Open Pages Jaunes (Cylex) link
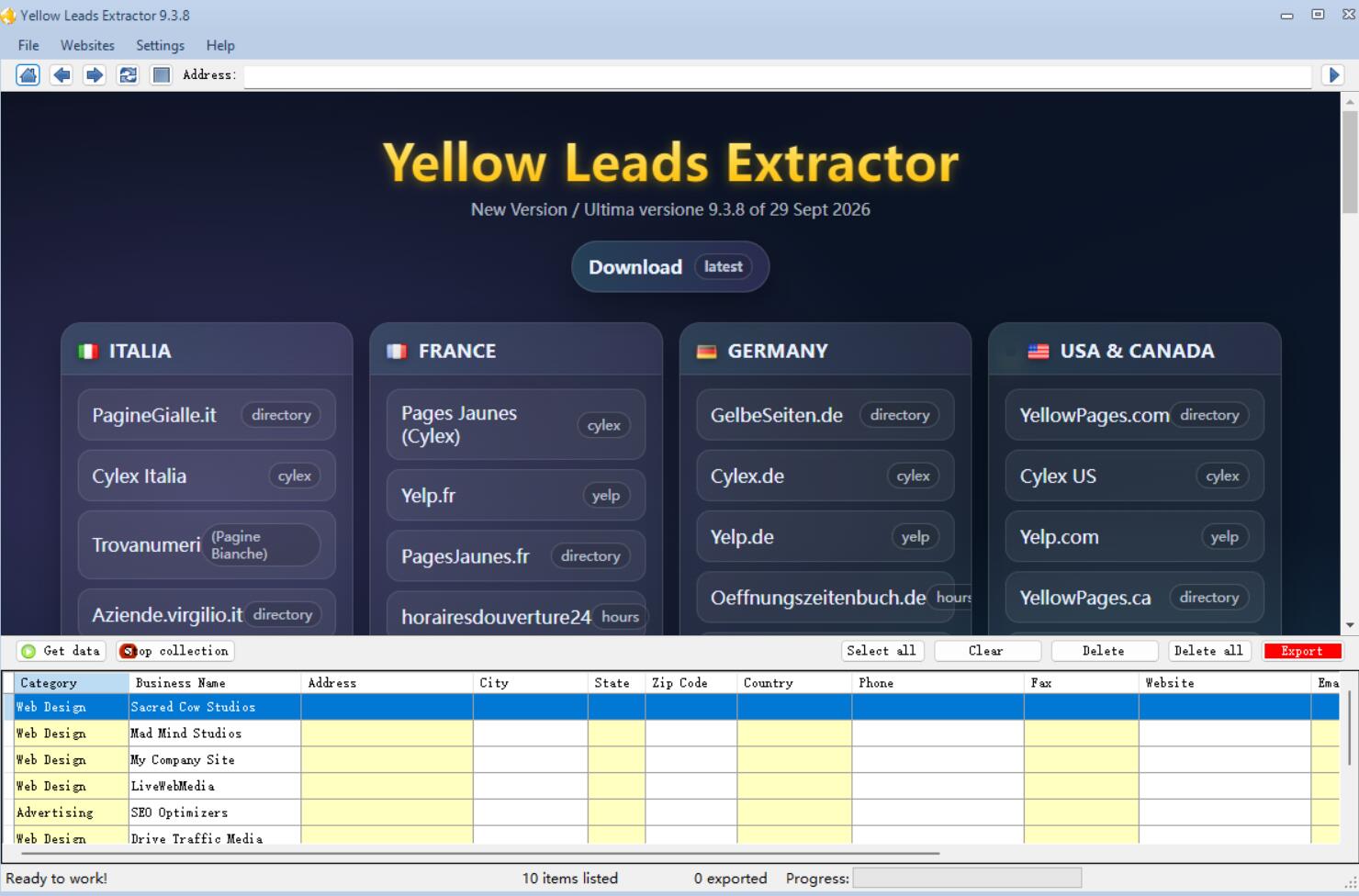 coord(516,424)
